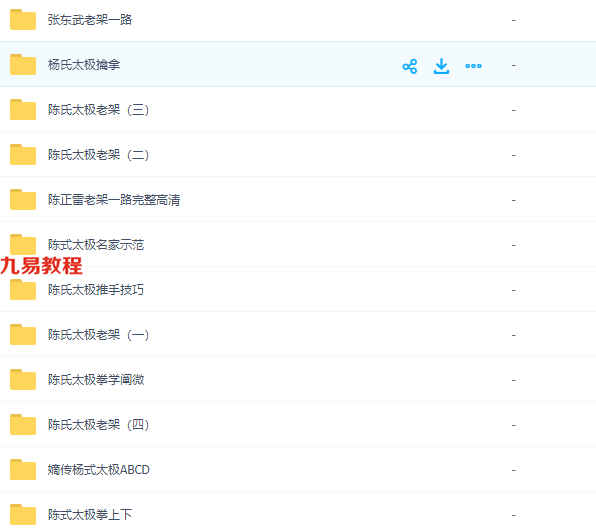Open the 张东武老架一路 folder name
This screenshot has width=596, height=531.
(90, 20)
